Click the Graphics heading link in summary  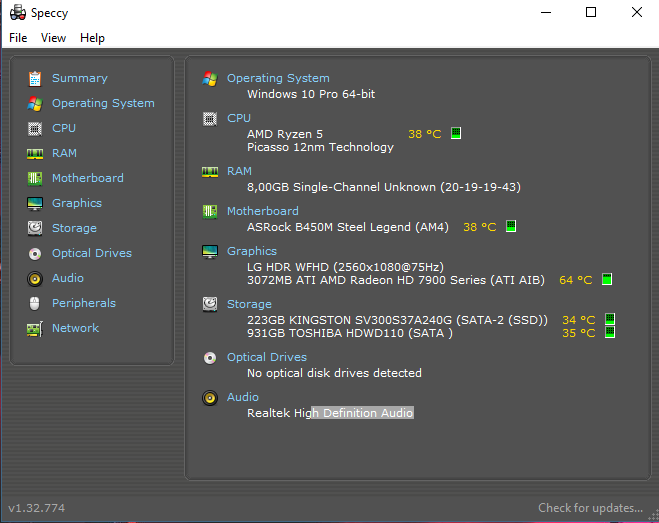tap(252, 251)
